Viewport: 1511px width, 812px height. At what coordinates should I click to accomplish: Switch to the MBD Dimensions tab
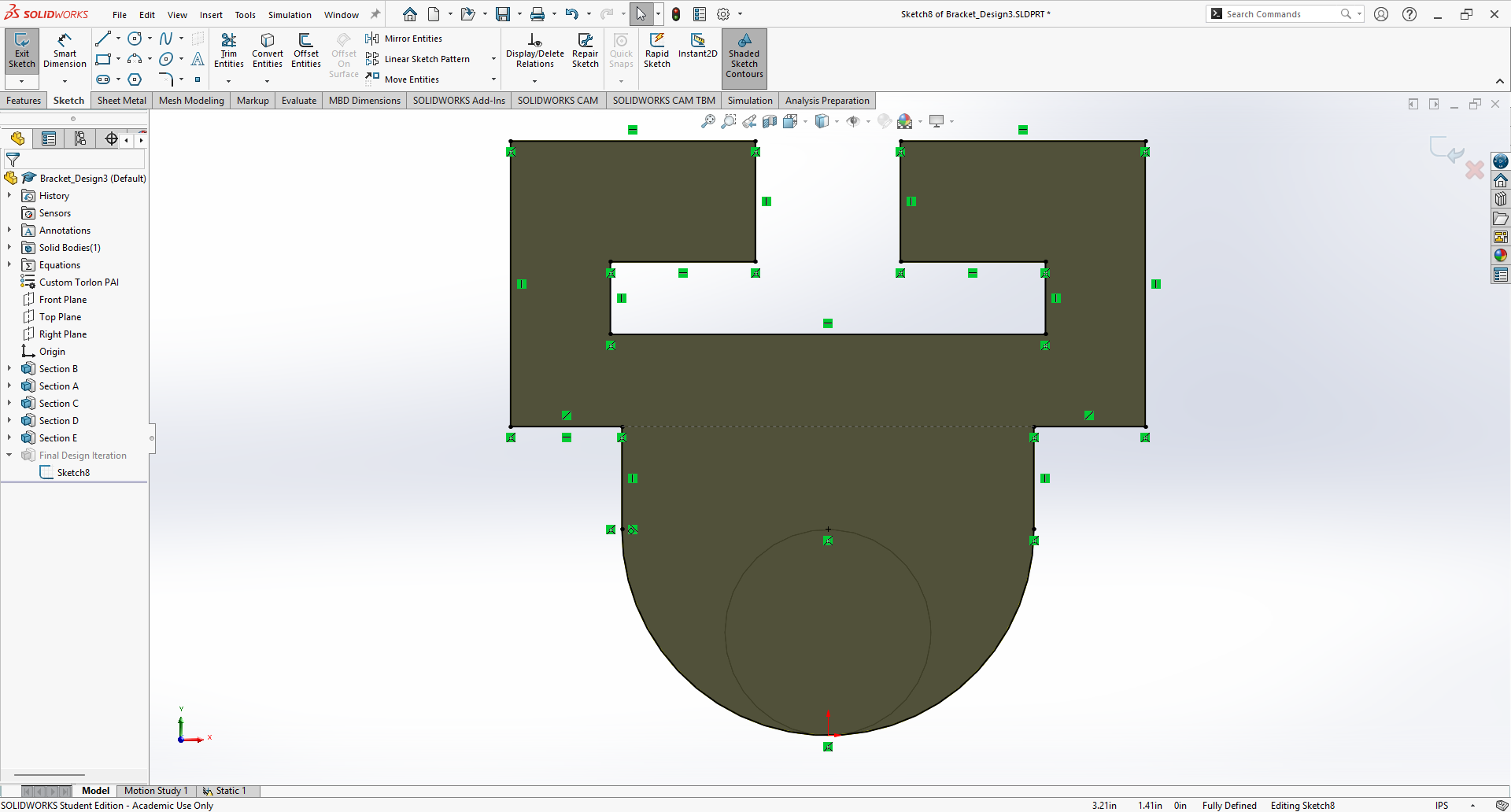click(x=364, y=101)
